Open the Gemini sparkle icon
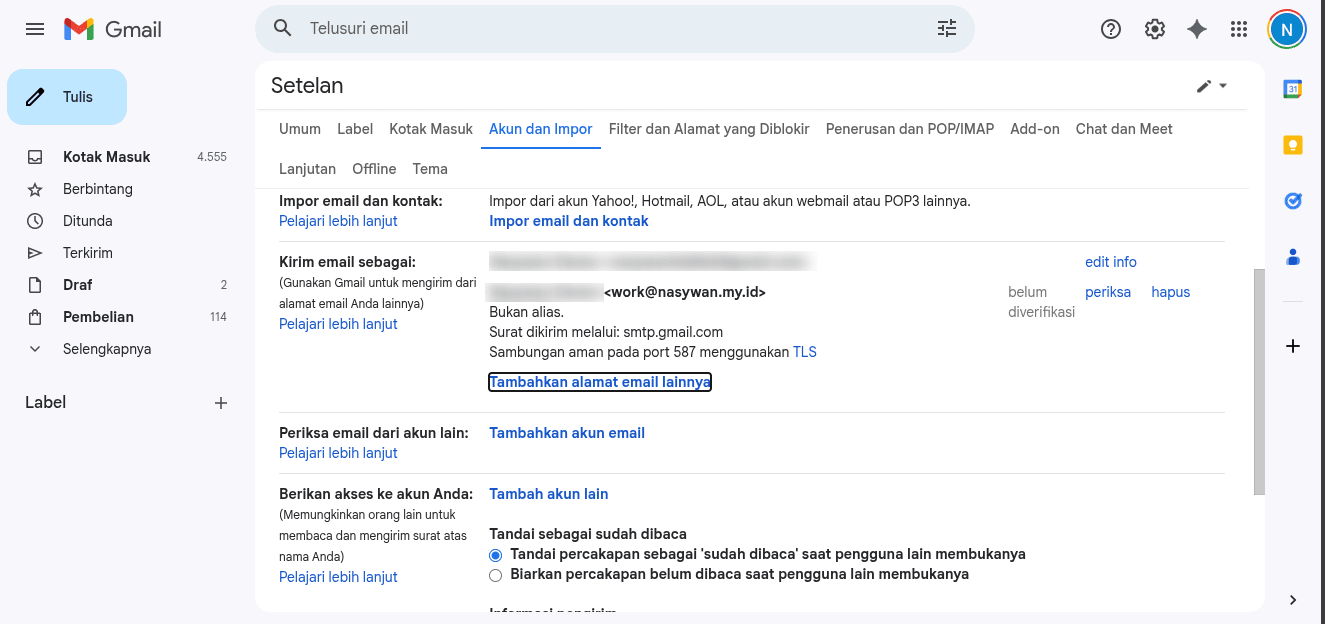1325x624 pixels. 1196,28
